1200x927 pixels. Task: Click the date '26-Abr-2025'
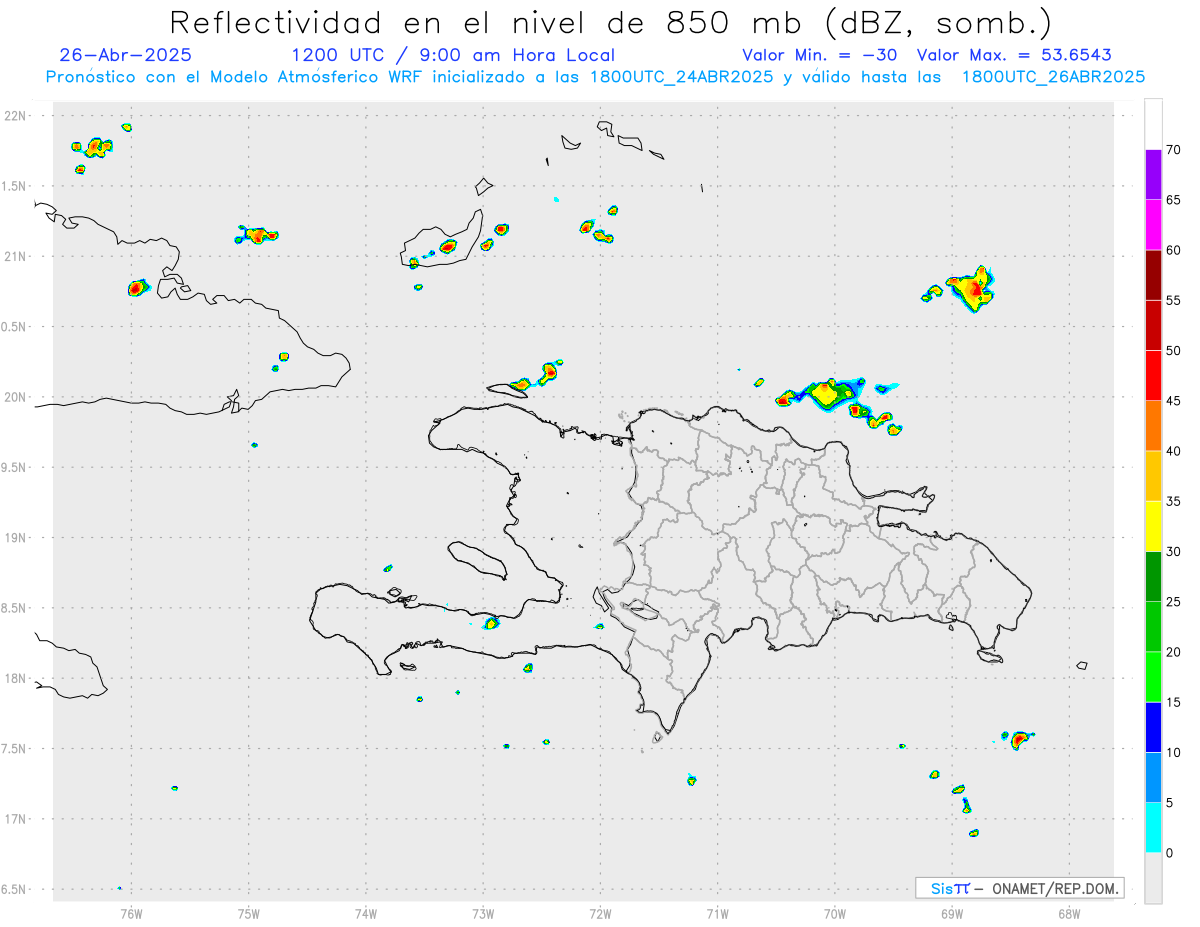[126, 55]
